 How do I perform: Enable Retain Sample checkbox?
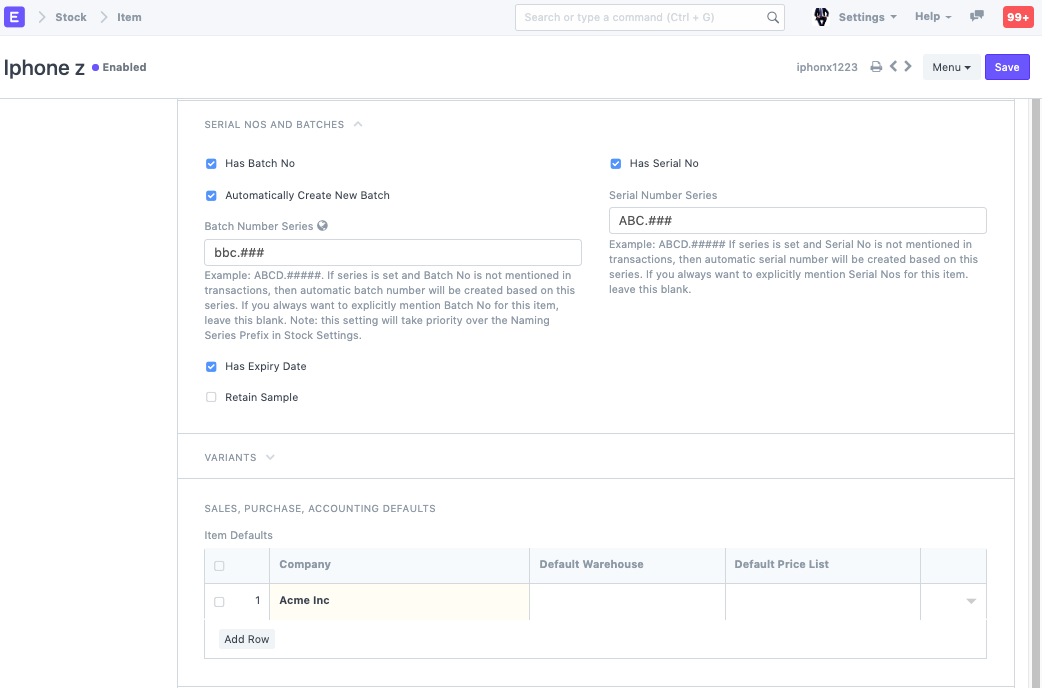tap(211, 398)
